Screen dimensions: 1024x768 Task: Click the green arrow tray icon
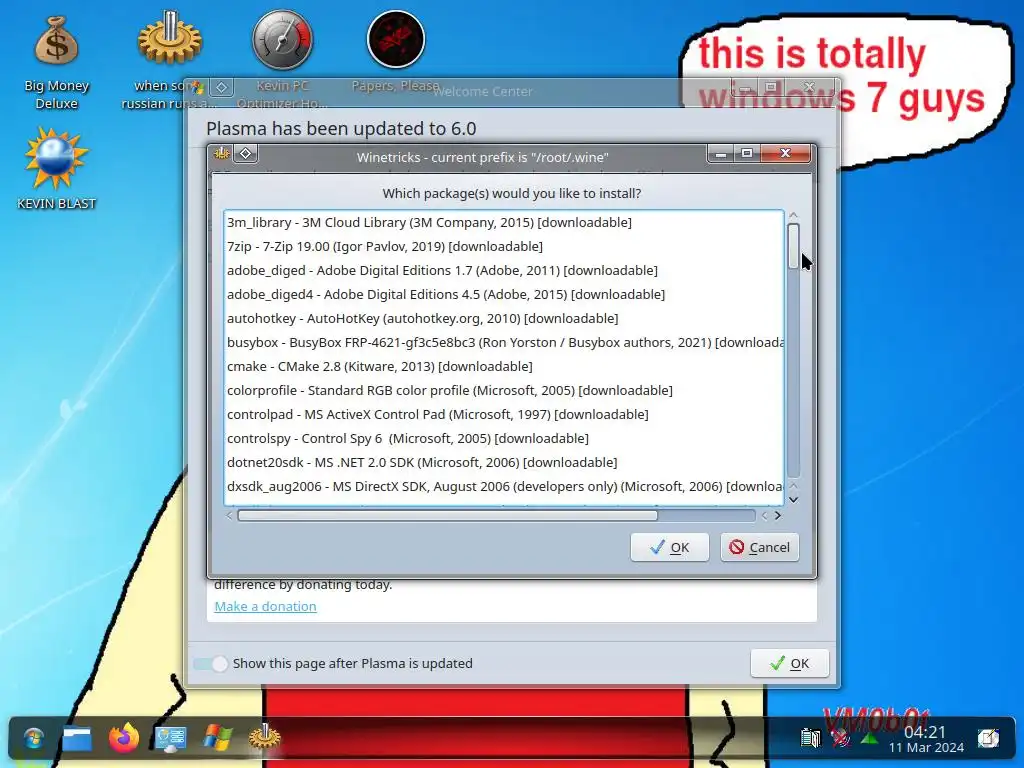pos(869,739)
